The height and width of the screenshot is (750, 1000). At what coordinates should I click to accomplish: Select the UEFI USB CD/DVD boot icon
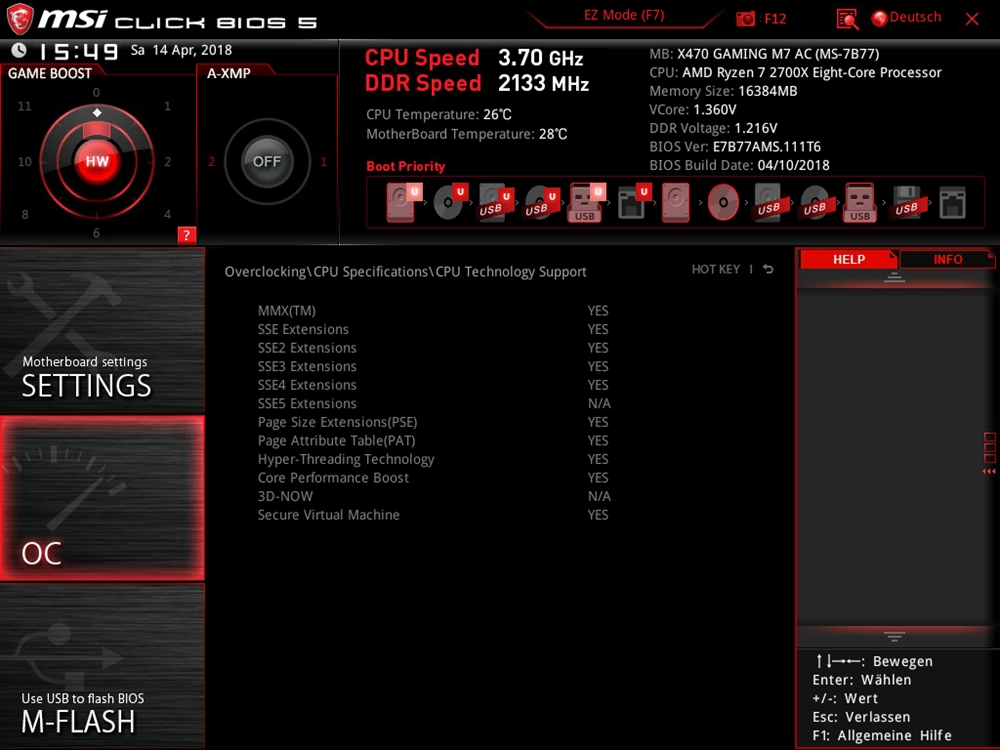pyautogui.click(x=541, y=202)
